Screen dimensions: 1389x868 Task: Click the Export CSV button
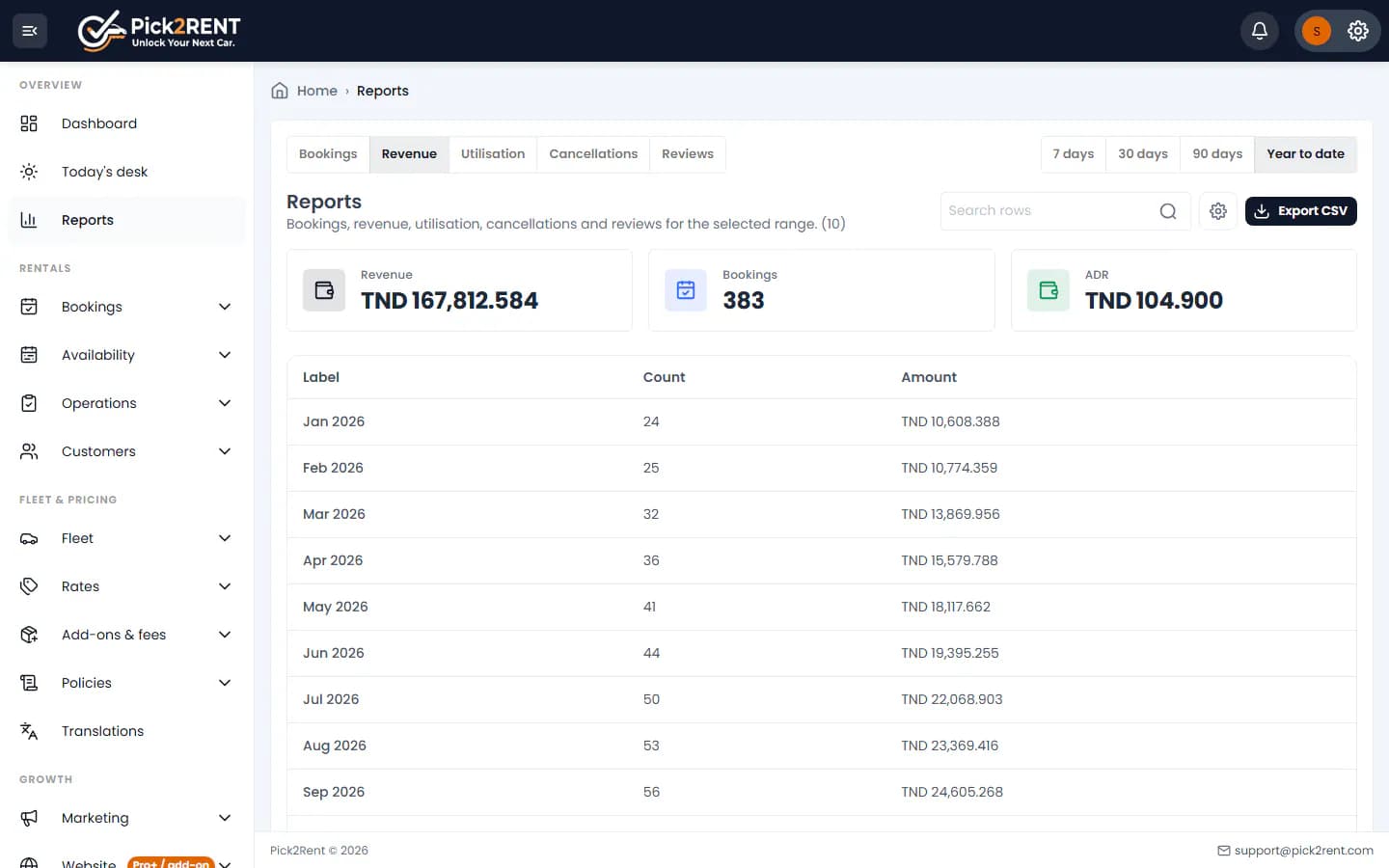coord(1300,211)
